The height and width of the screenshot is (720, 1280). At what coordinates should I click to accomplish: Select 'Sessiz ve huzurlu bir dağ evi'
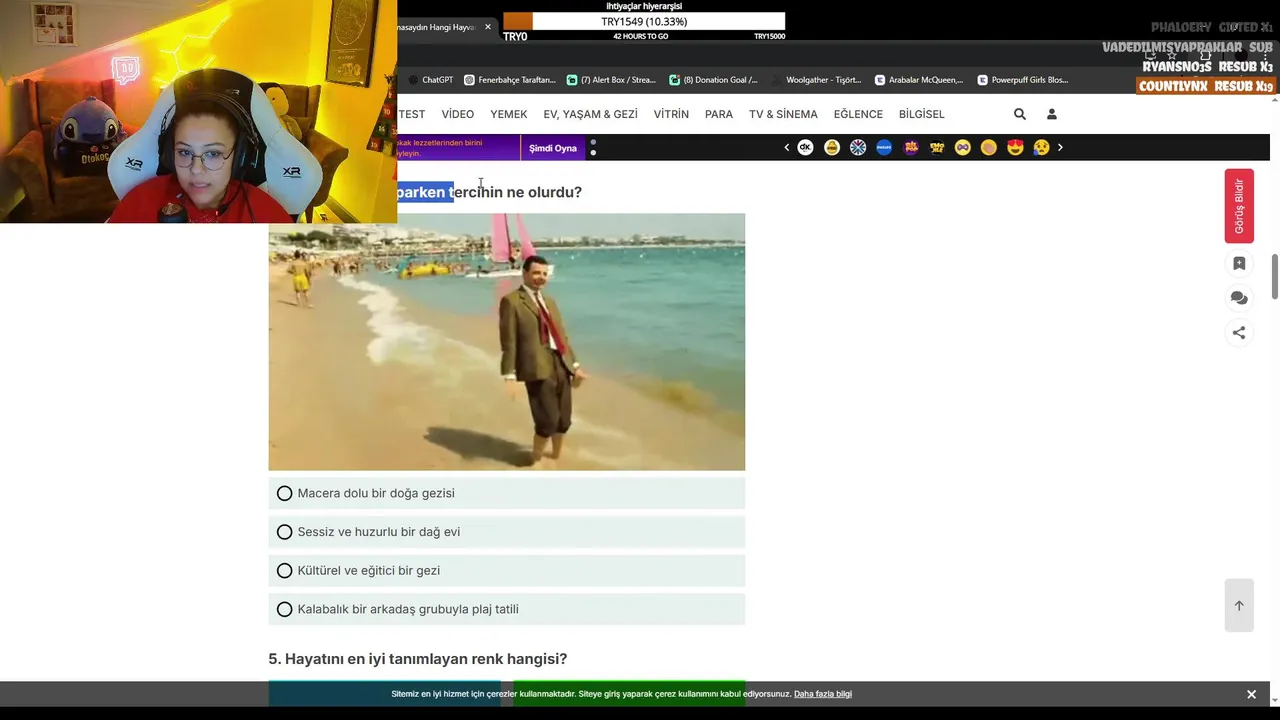[506, 532]
